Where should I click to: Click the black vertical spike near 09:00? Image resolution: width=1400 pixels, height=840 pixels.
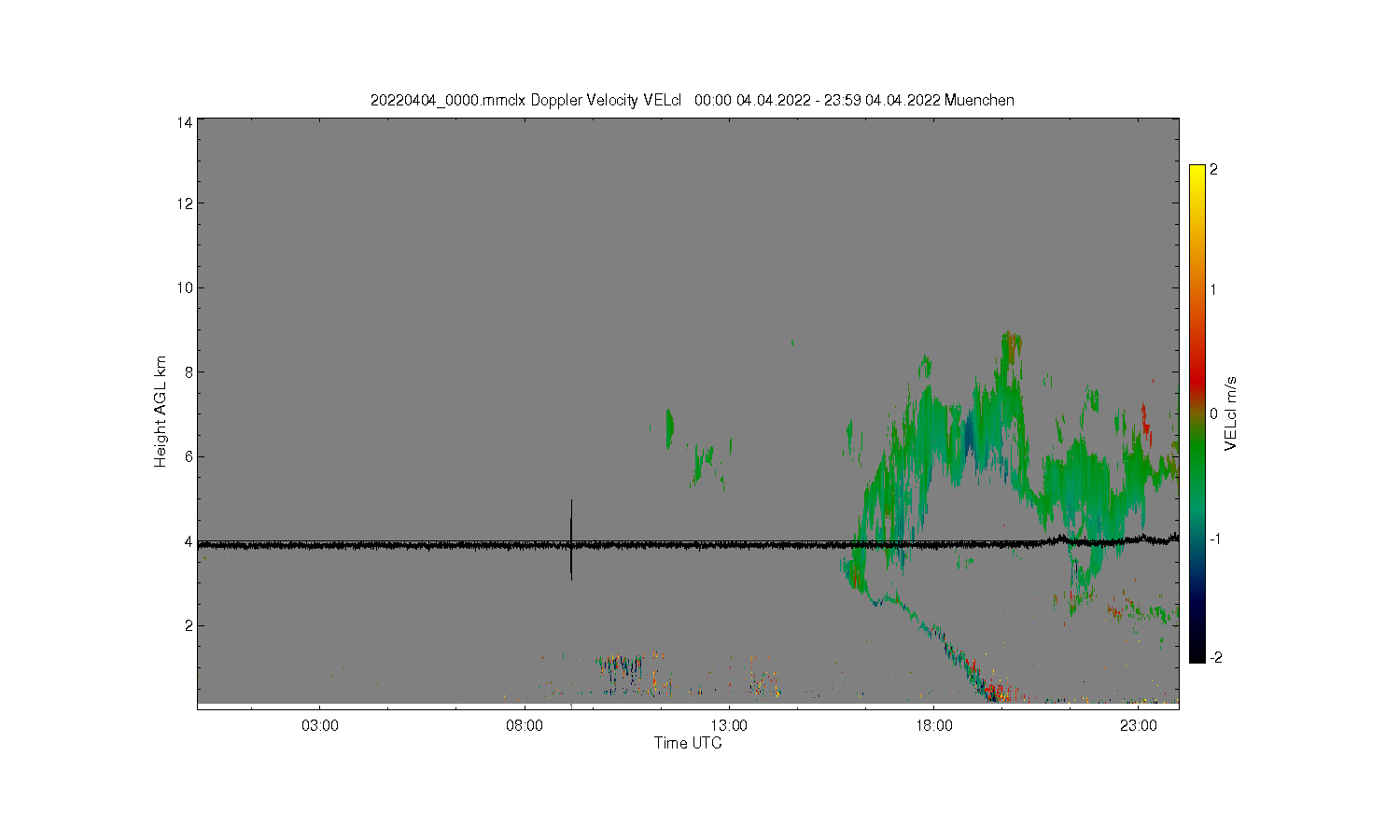coord(571,539)
